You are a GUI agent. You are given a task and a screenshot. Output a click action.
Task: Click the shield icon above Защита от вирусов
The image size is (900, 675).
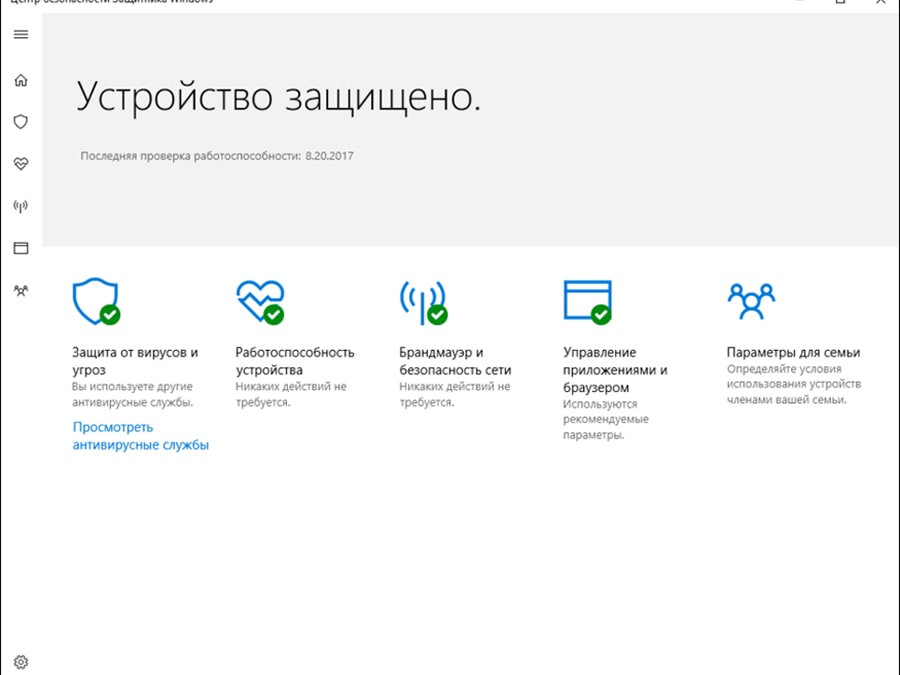[x=94, y=302]
